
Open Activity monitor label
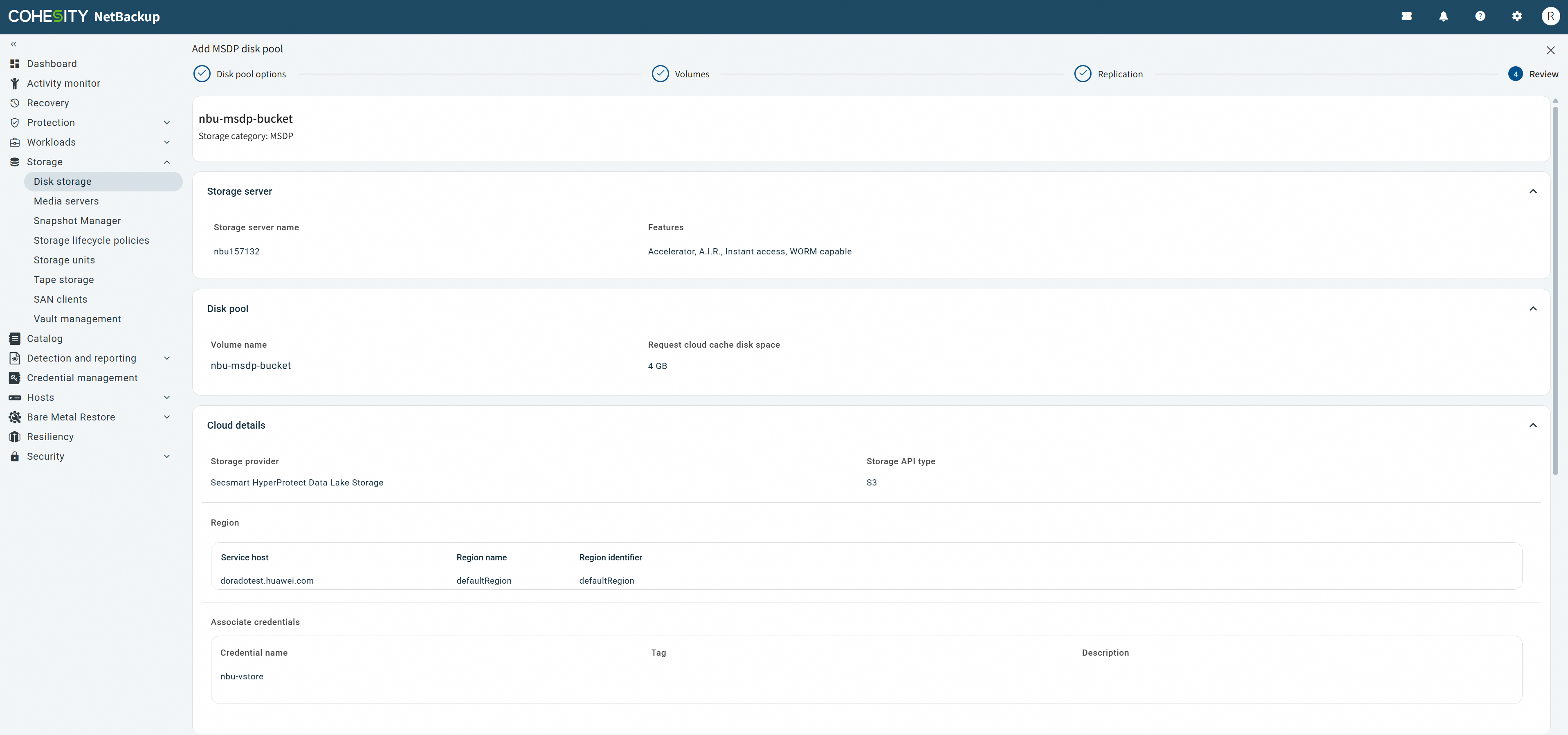pos(63,83)
